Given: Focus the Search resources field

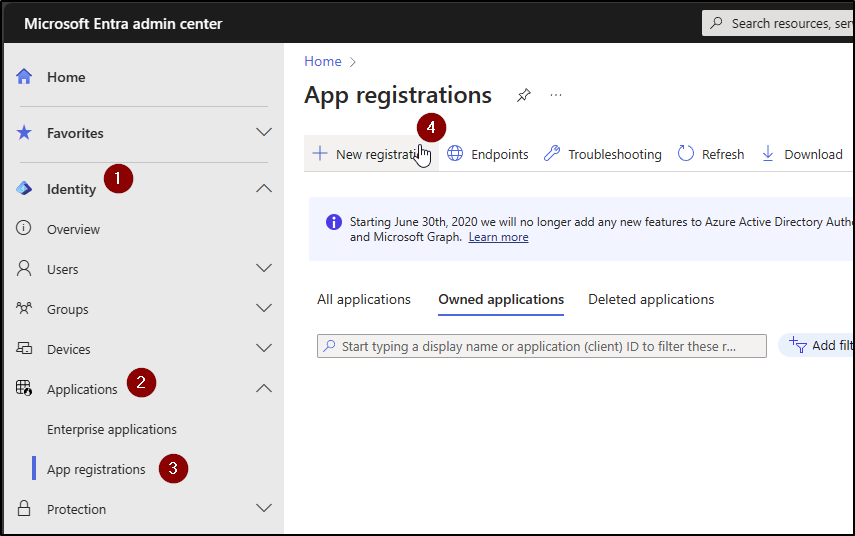Looking at the screenshot, I should (x=778, y=23).
